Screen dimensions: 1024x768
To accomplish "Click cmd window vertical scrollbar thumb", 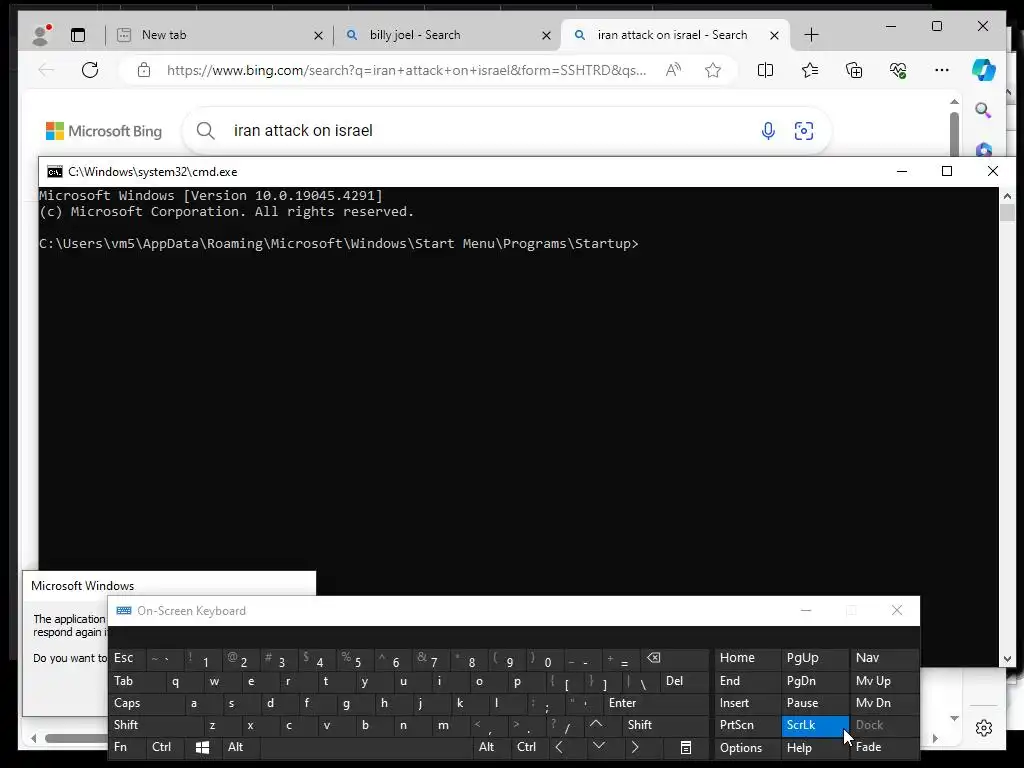I will click(1007, 212).
